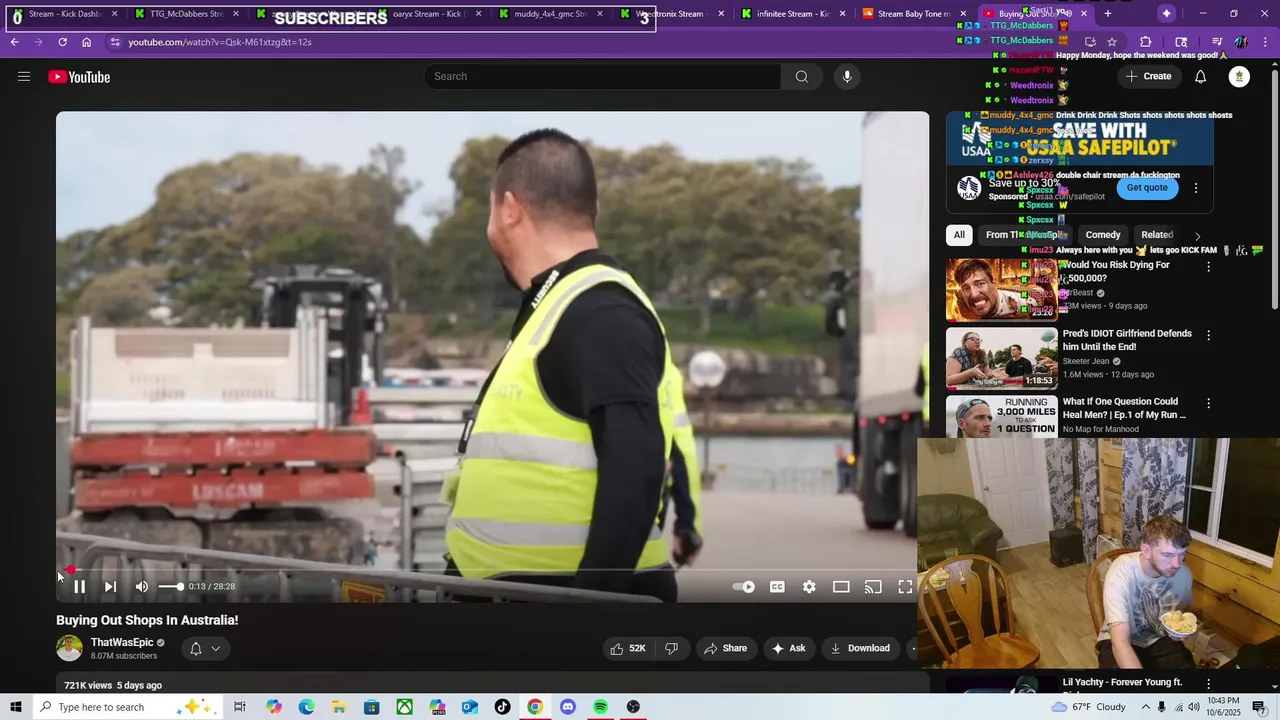The height and width of the screenshot is (720, 1280).
Task: Open Chrome extensions puzzle icon
Action: tap(1146, 42)
